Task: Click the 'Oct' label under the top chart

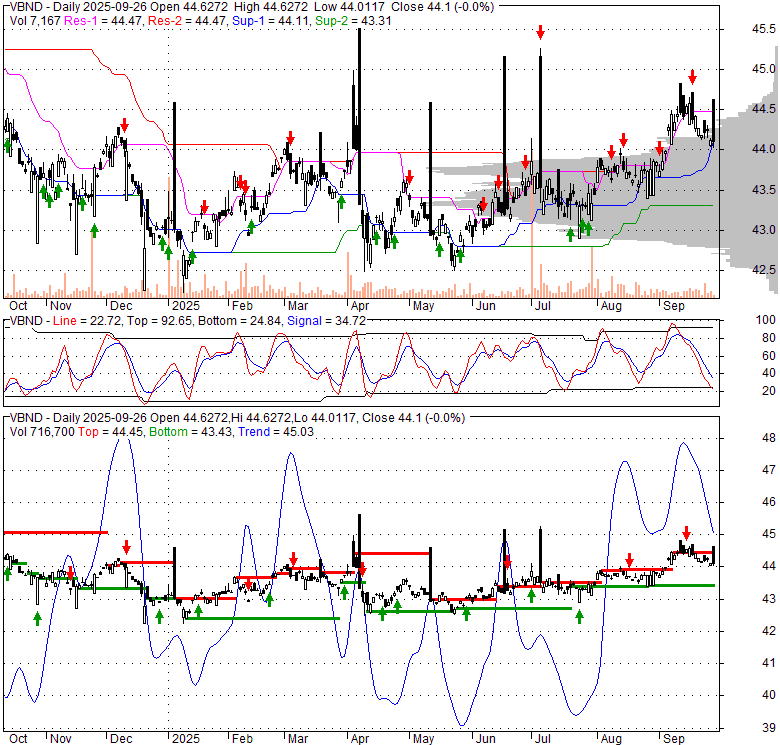Action: pos(18,306)
